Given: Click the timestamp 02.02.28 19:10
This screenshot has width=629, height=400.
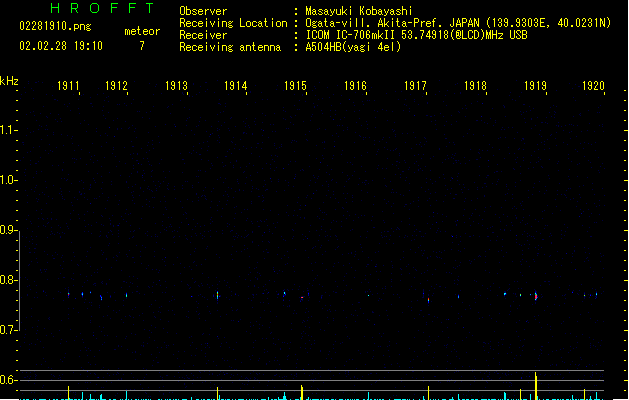Looking at the screenshot, I should pos(61,46).
